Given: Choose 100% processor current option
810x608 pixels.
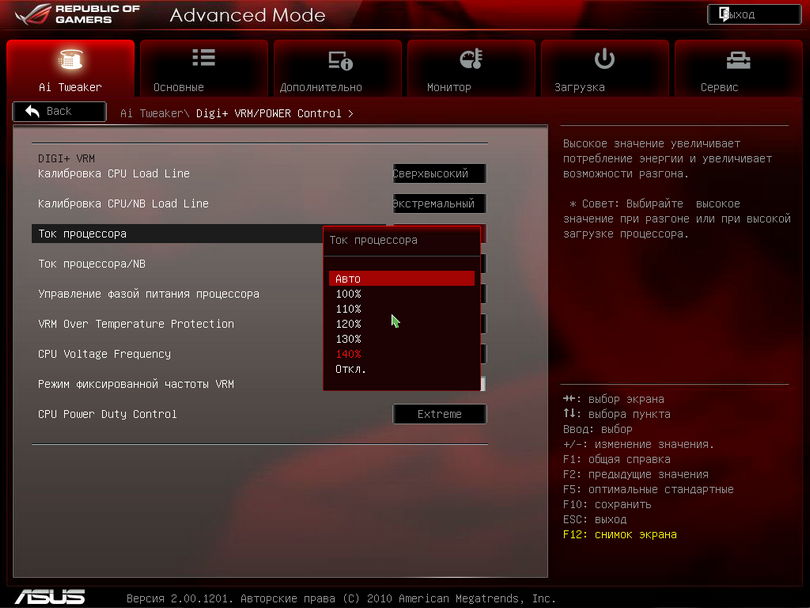Looking at the screenshot, I should [349, 294].
